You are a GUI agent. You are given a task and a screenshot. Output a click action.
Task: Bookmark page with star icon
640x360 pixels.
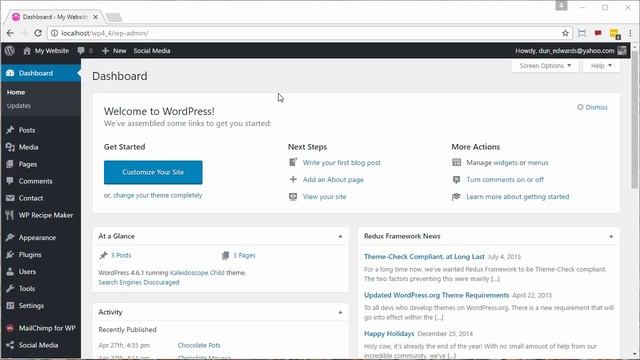pyautogui.click(x=565, y=33)
